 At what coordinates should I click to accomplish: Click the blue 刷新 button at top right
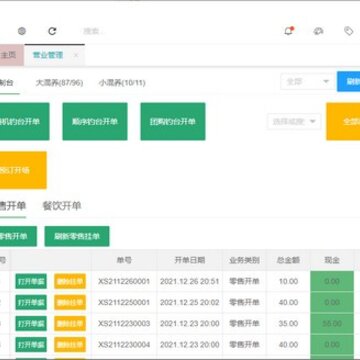click(349, 82)
